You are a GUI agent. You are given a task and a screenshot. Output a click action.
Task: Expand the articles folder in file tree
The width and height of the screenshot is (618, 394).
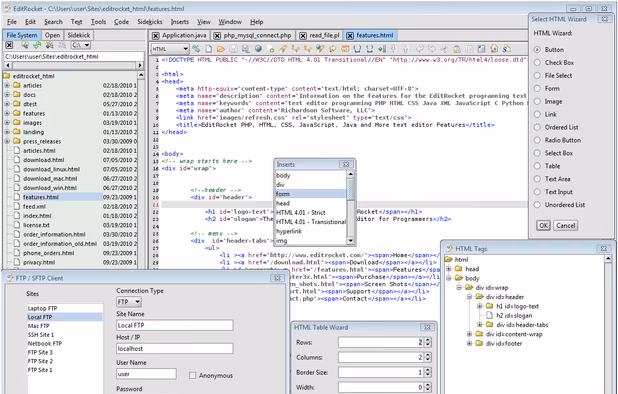[x=7, y=85]
